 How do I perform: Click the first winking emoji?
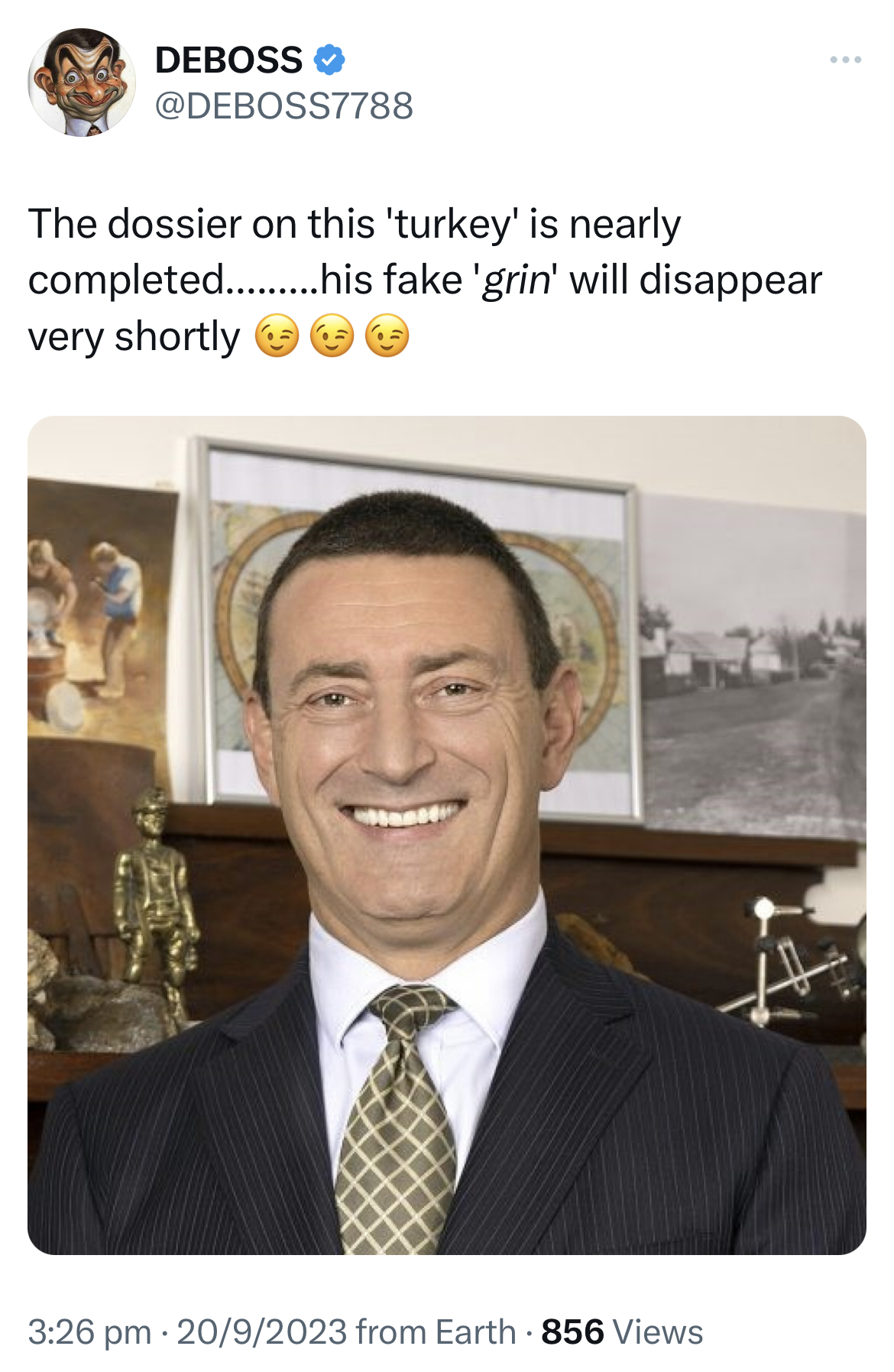(x=277, y=336)
